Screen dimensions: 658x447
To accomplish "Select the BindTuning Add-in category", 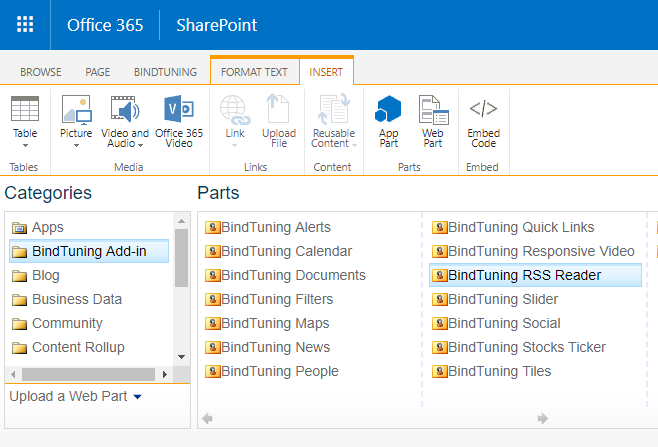I will (89, 251).
